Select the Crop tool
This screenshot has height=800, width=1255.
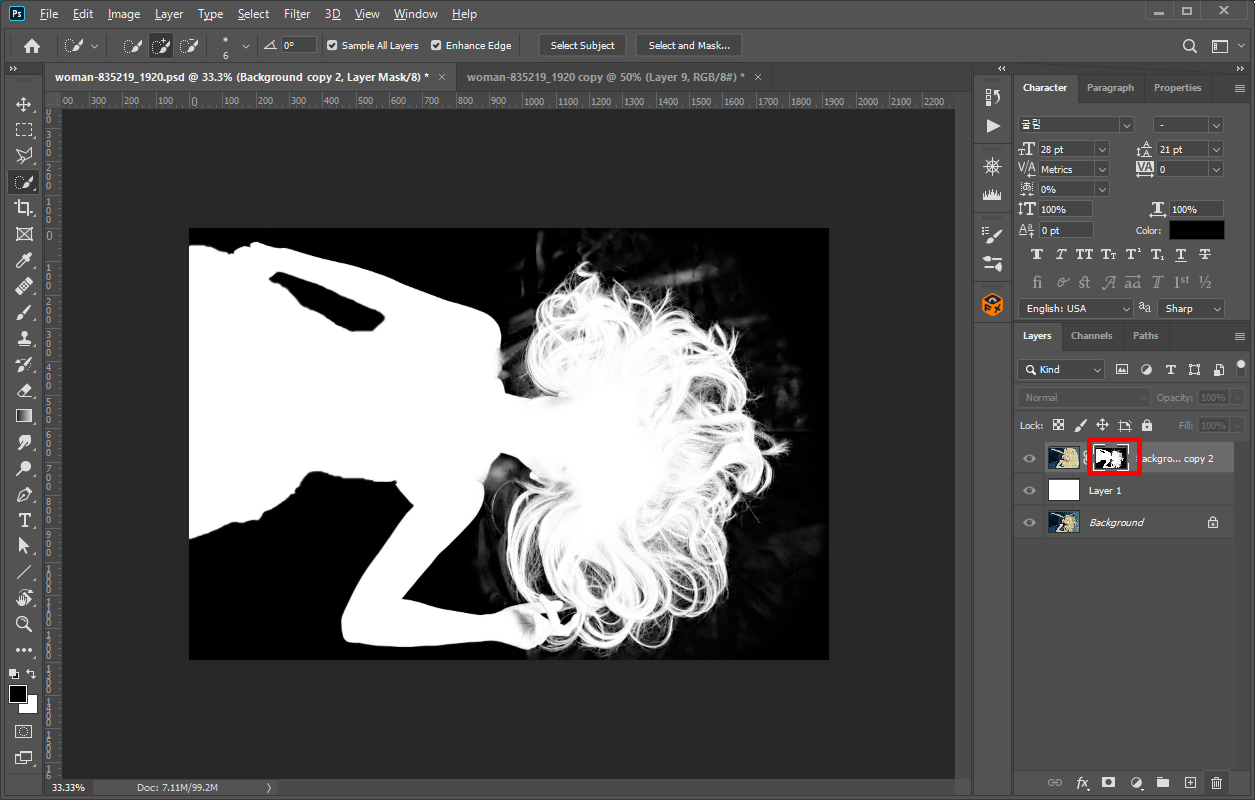coord(24,208)
